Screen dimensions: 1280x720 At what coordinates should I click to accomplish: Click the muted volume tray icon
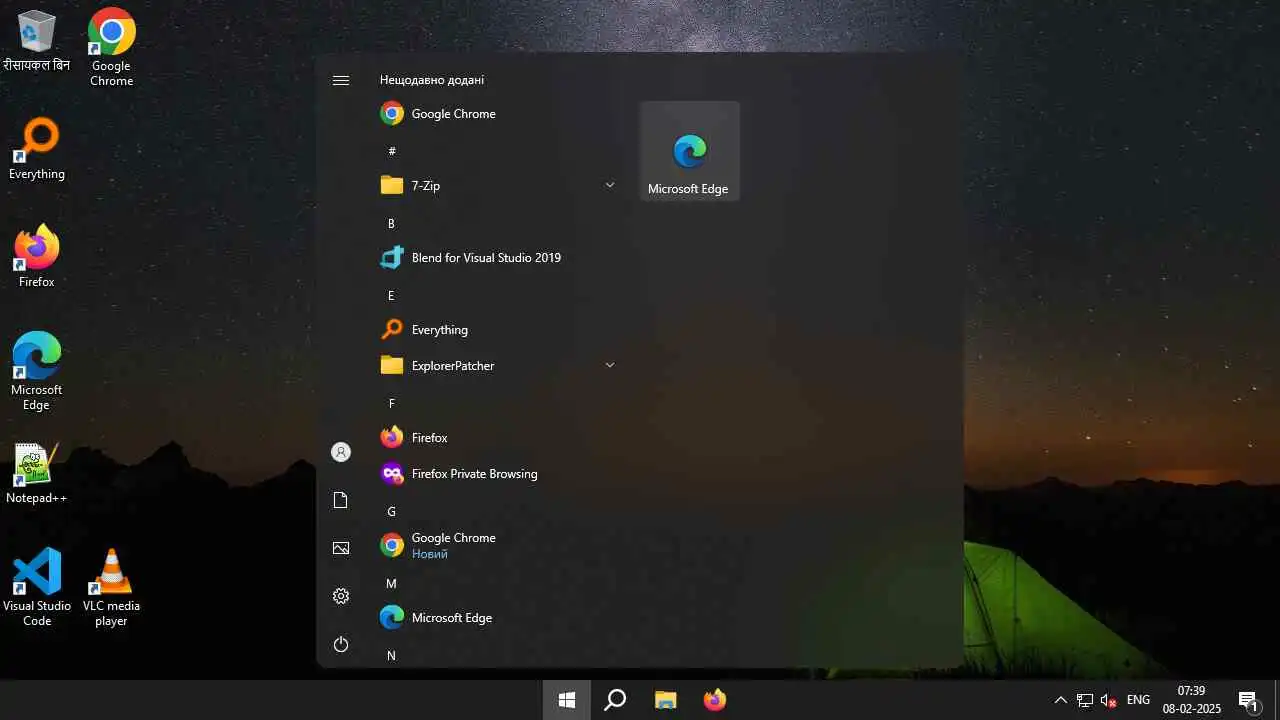[x=1108, y=700]
